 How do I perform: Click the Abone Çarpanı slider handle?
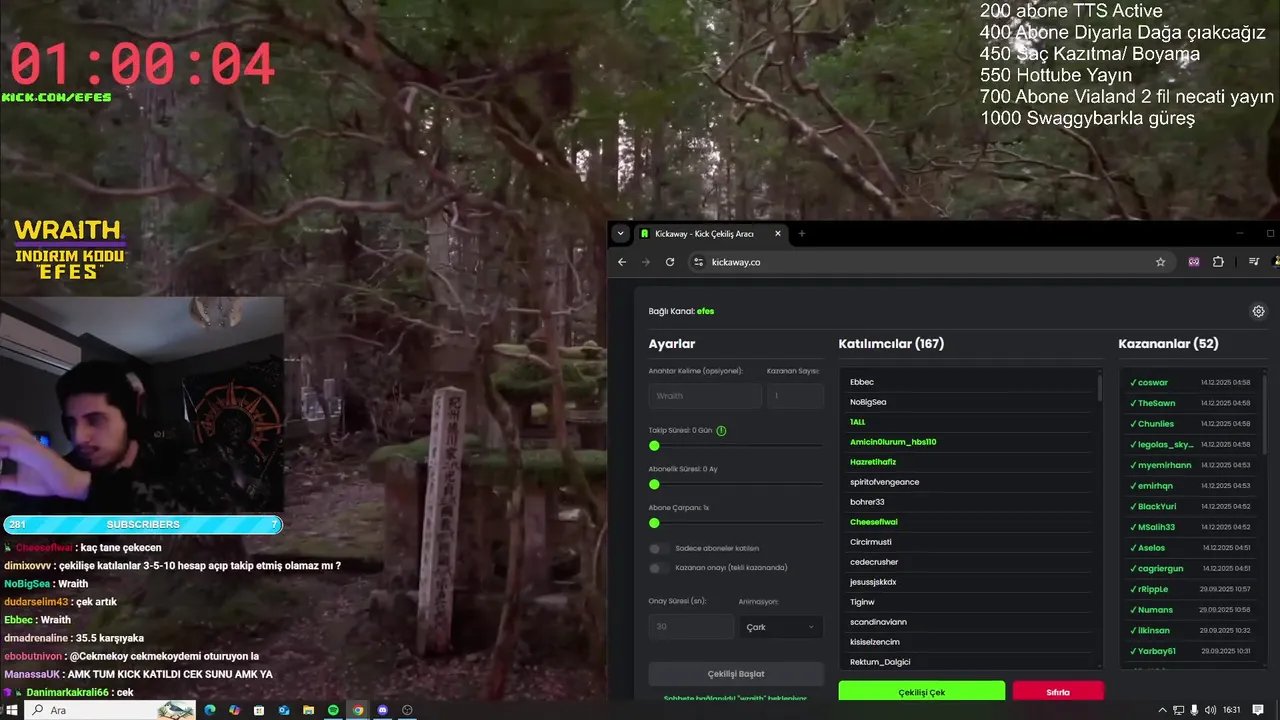654,523
